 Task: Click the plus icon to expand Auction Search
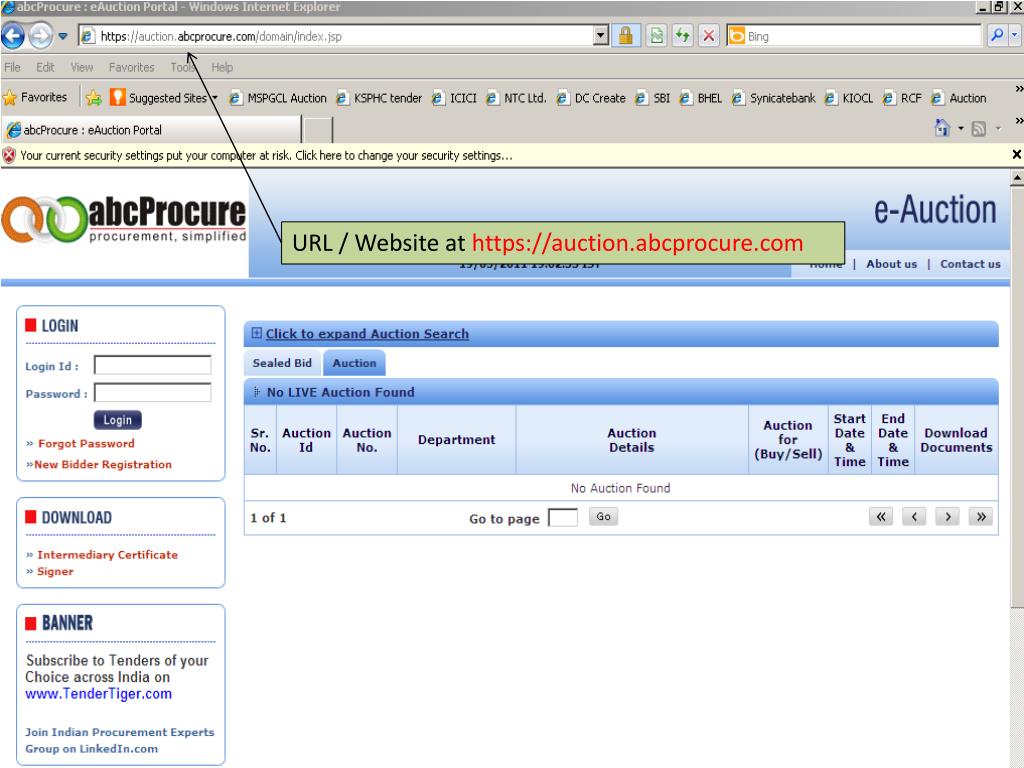tap(257, 333)
